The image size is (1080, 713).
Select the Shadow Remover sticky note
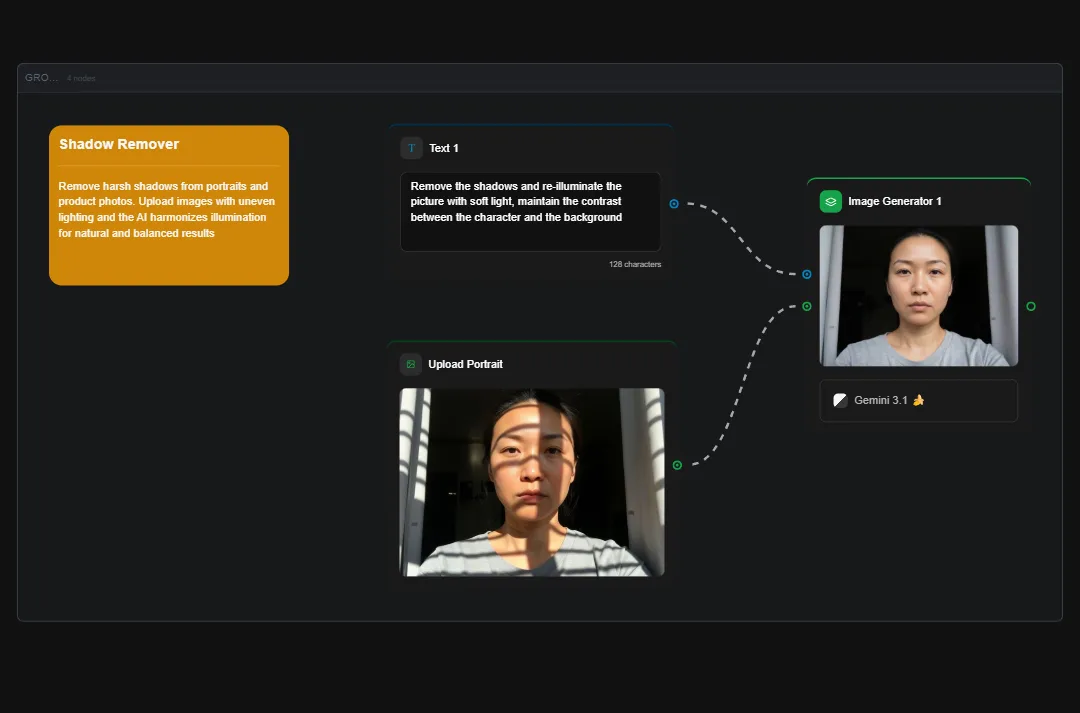[x=168, y=205]
